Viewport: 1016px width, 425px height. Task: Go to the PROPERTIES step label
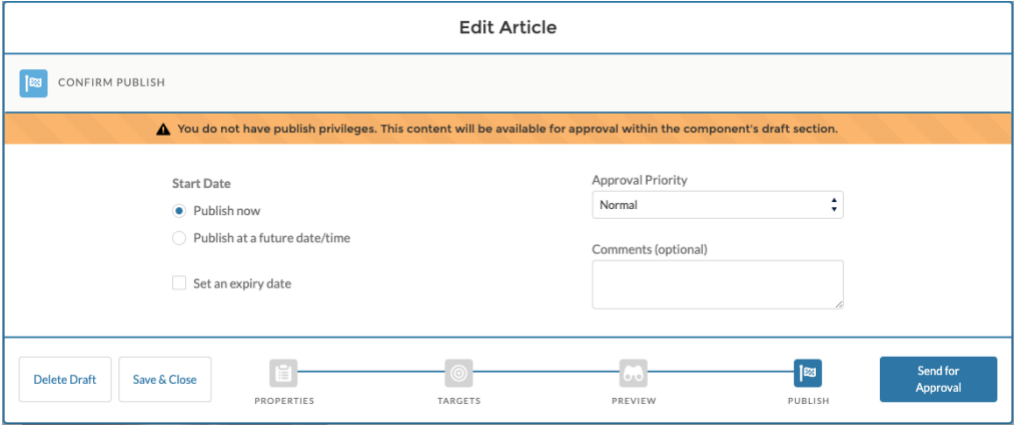pyautogui.click(x=283, y=401)
